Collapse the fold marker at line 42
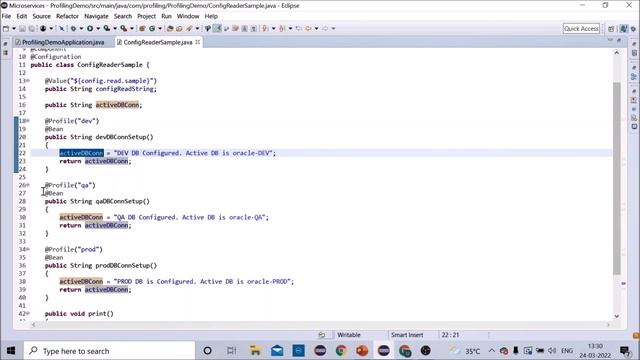The image size is (640, 360). 28,313
